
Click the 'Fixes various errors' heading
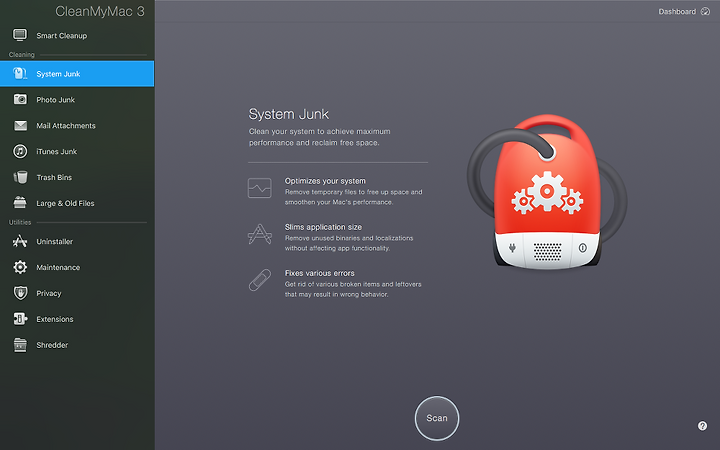click(320, 273)
